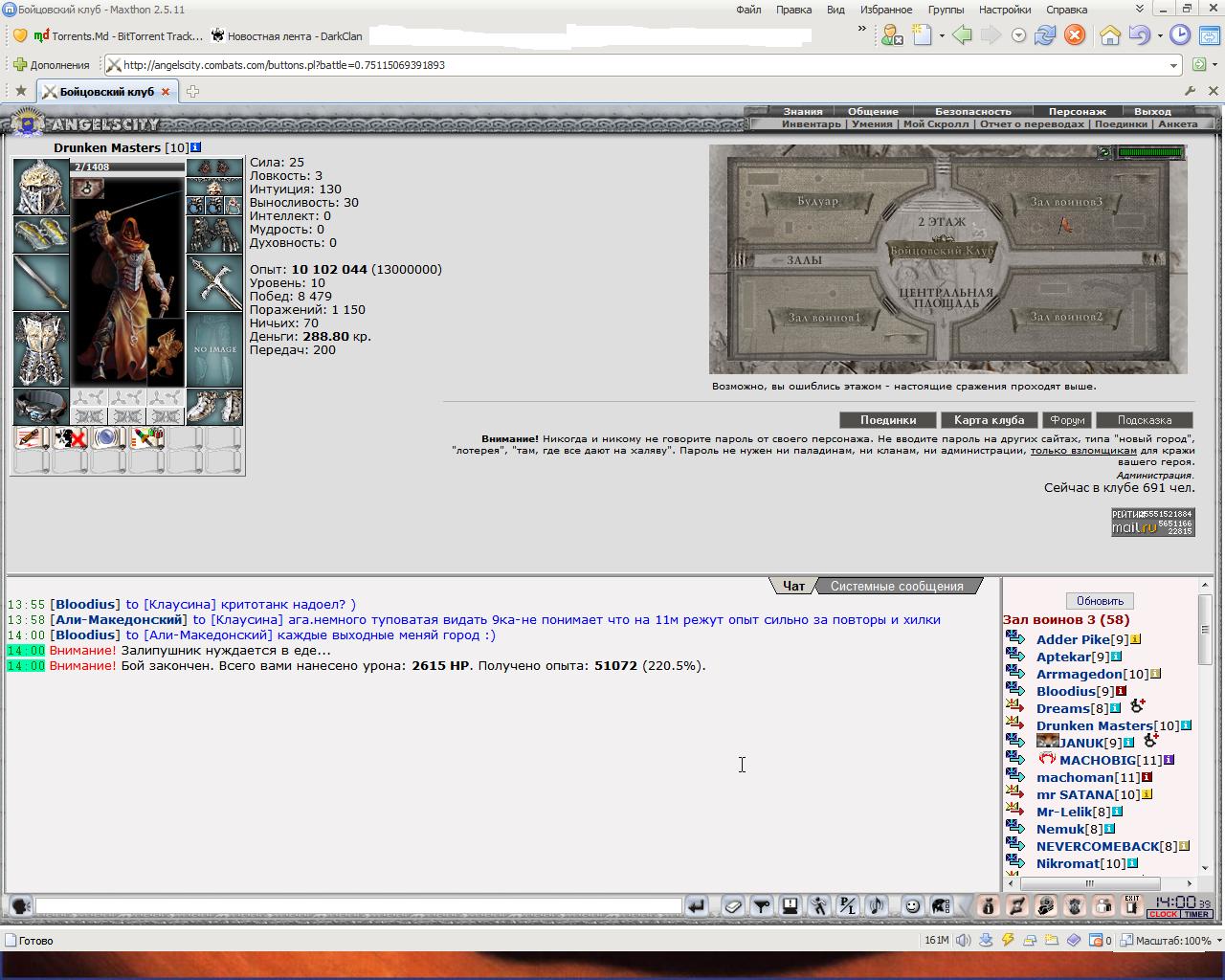Open the Форум button
Viewport: 1225px width, 980px height.
click(1067, 420)
